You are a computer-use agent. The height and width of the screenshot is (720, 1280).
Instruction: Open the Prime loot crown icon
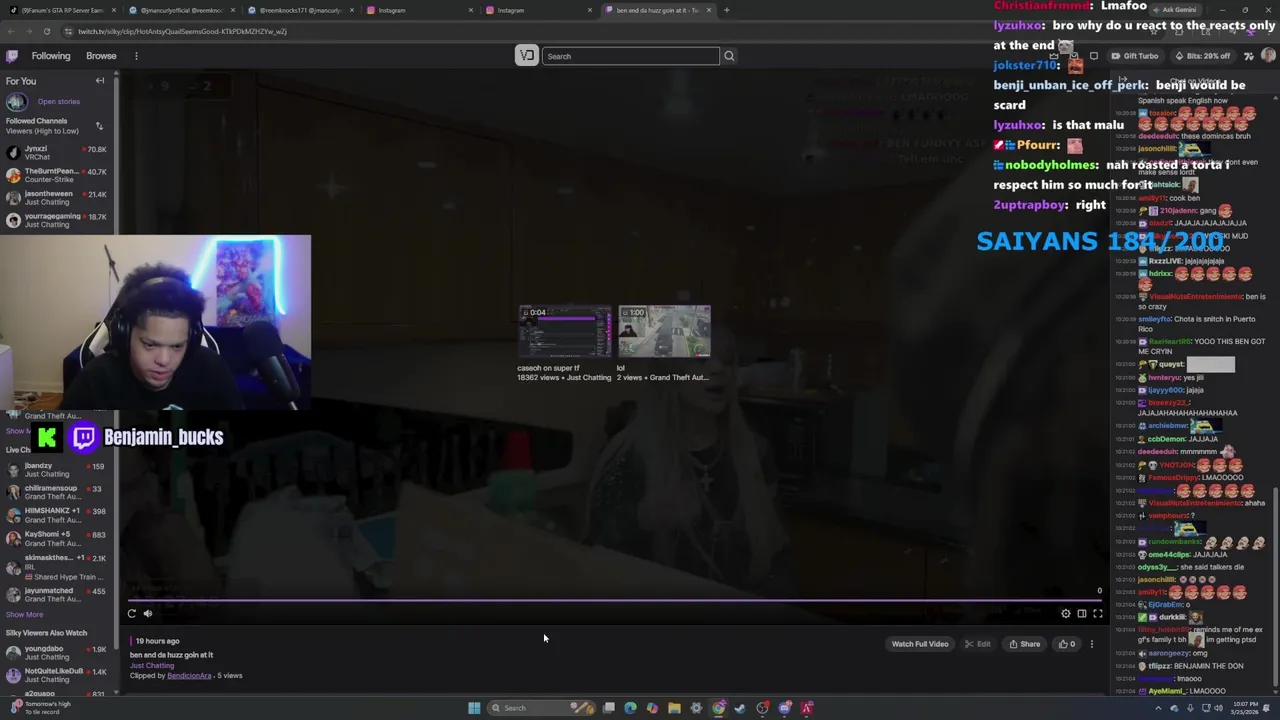tap(1053, 56)
